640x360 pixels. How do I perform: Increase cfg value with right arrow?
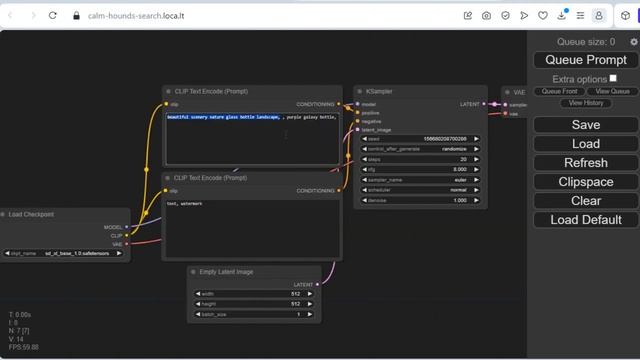(476, 169)
